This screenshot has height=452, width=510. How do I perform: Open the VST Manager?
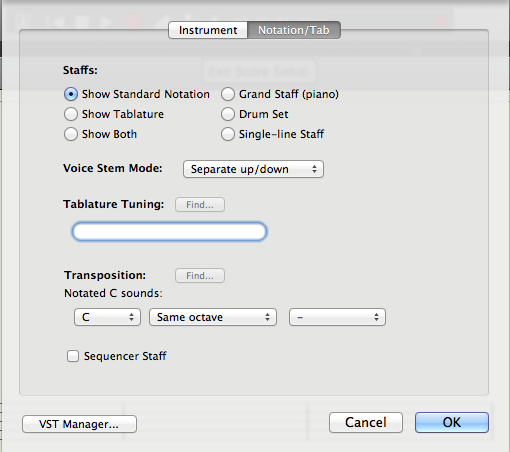click(x=79, y=424)
